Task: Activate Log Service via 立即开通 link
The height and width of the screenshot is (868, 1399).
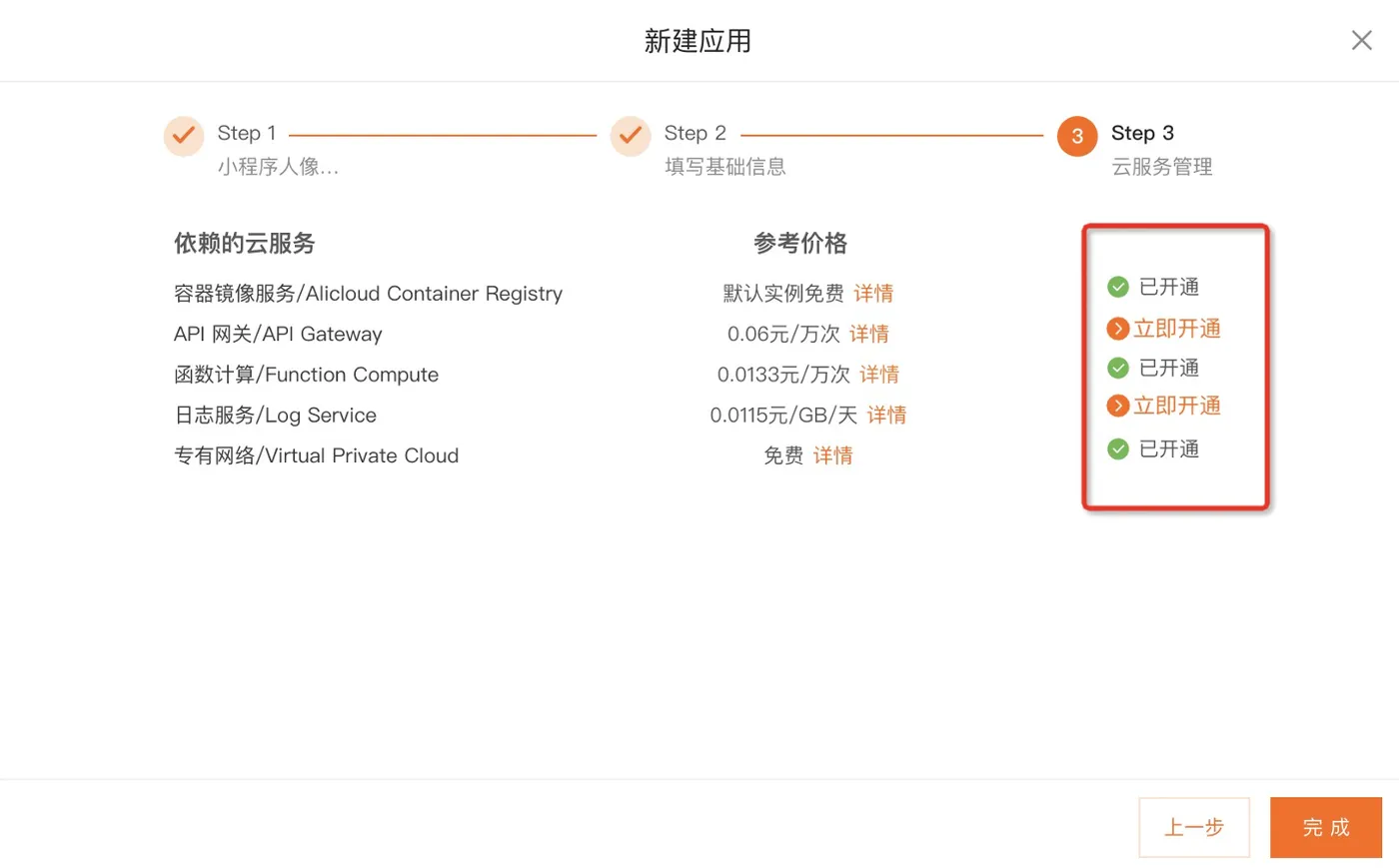Action: pos(1177,406)
